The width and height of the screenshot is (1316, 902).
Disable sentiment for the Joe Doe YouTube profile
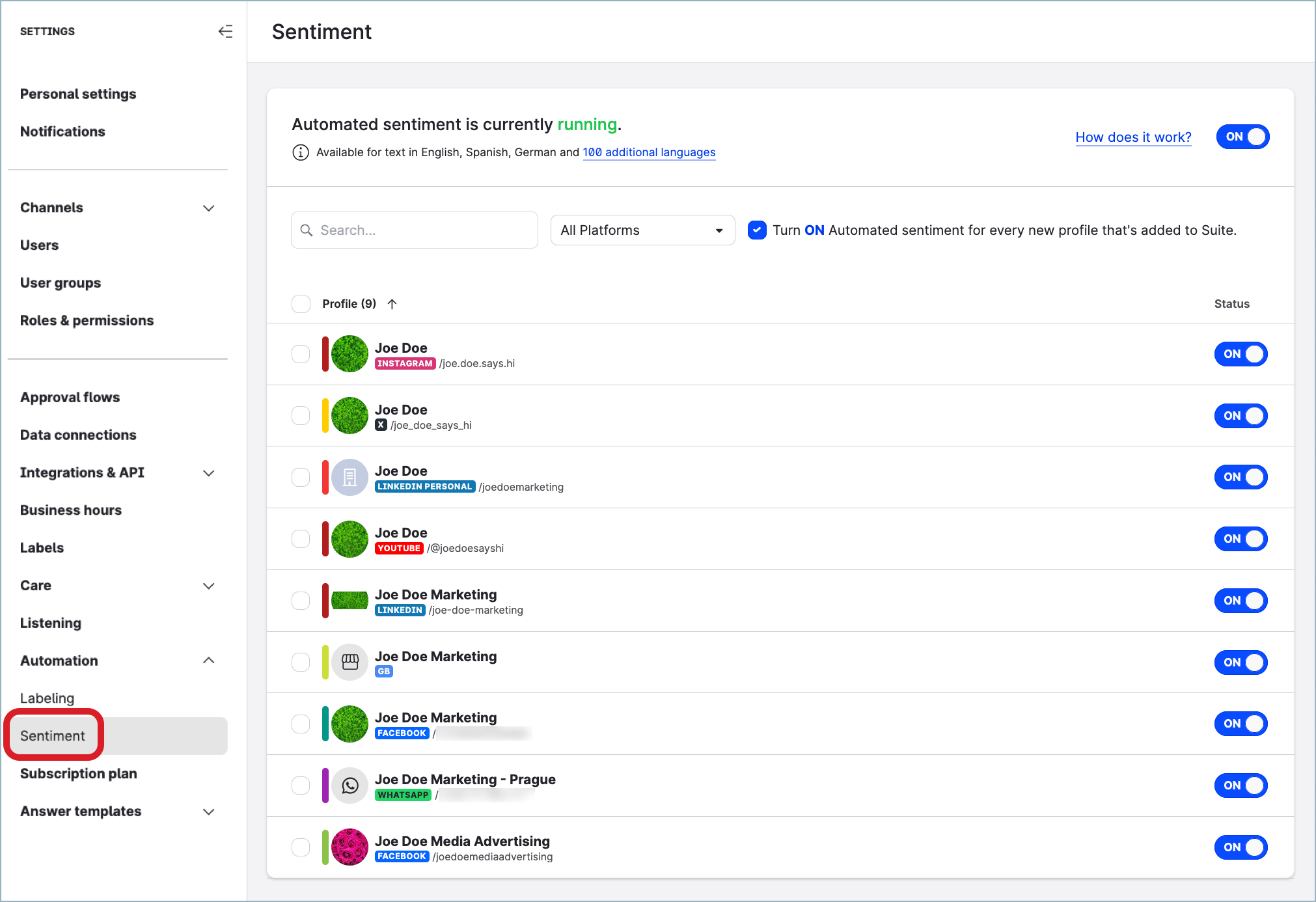tap(1241, 539)
